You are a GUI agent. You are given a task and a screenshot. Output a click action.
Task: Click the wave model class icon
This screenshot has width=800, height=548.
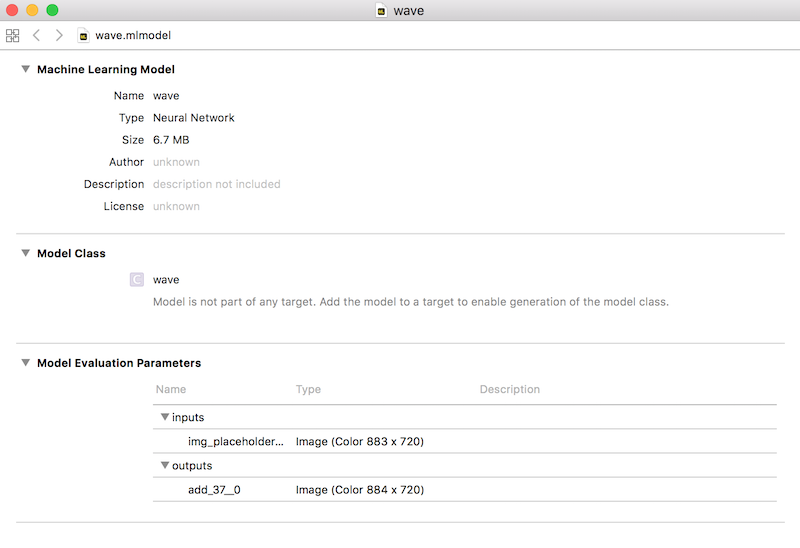[137, 280]
